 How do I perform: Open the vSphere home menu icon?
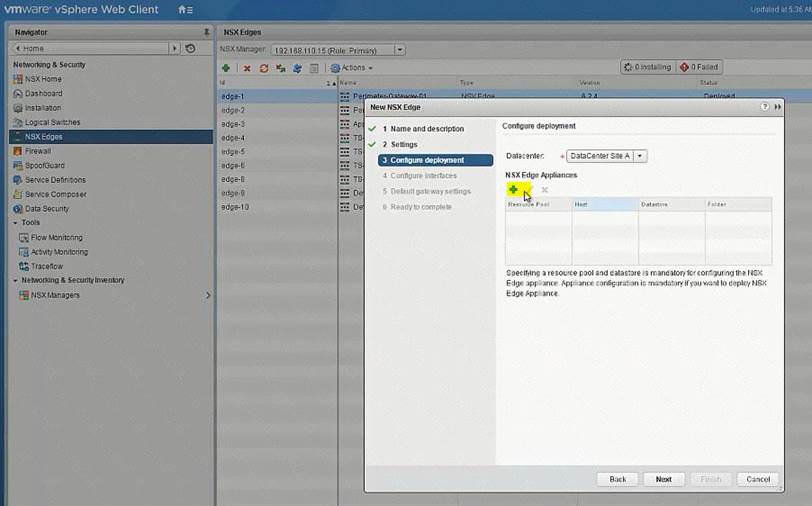coord(185,9)
